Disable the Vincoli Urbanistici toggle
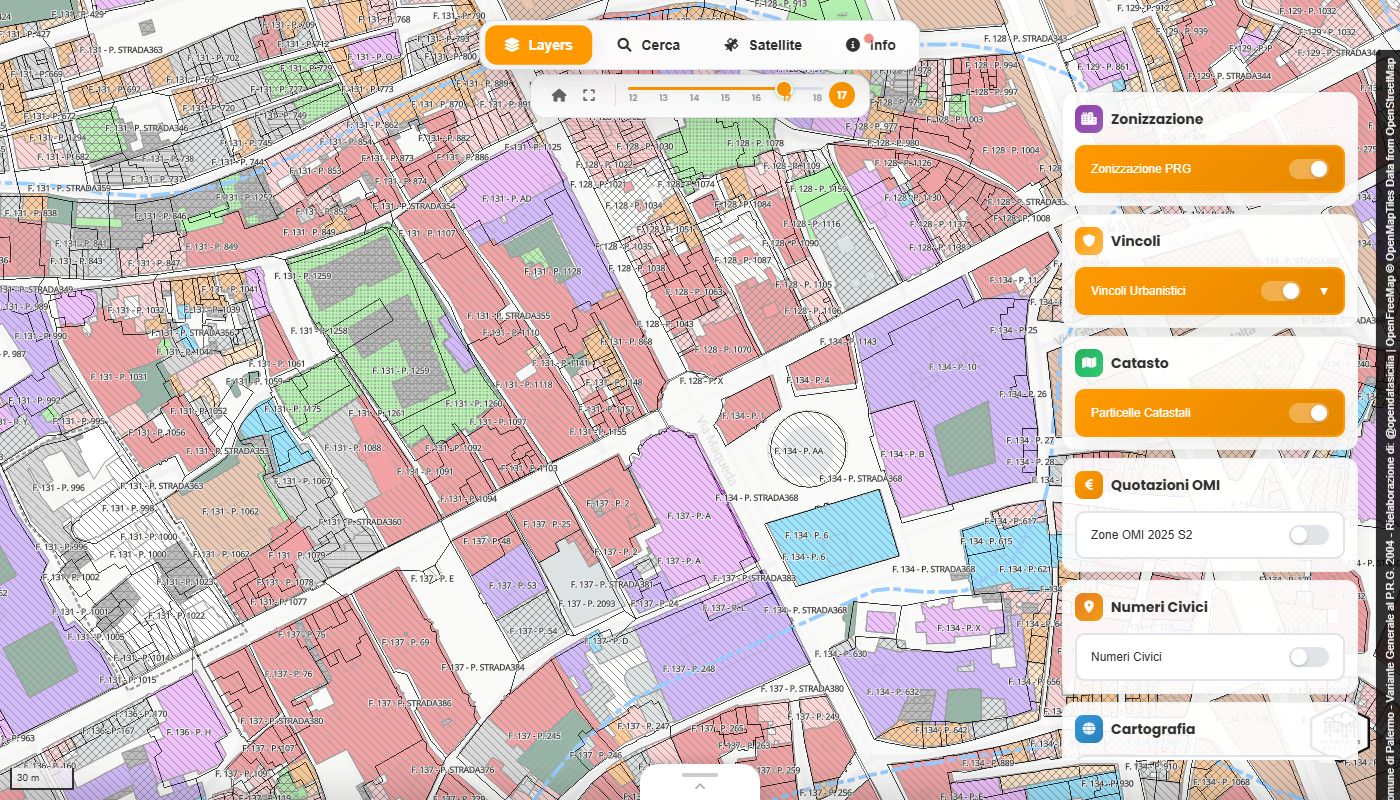This screenshot has height=800, width=1400. tap(1280, 291)
